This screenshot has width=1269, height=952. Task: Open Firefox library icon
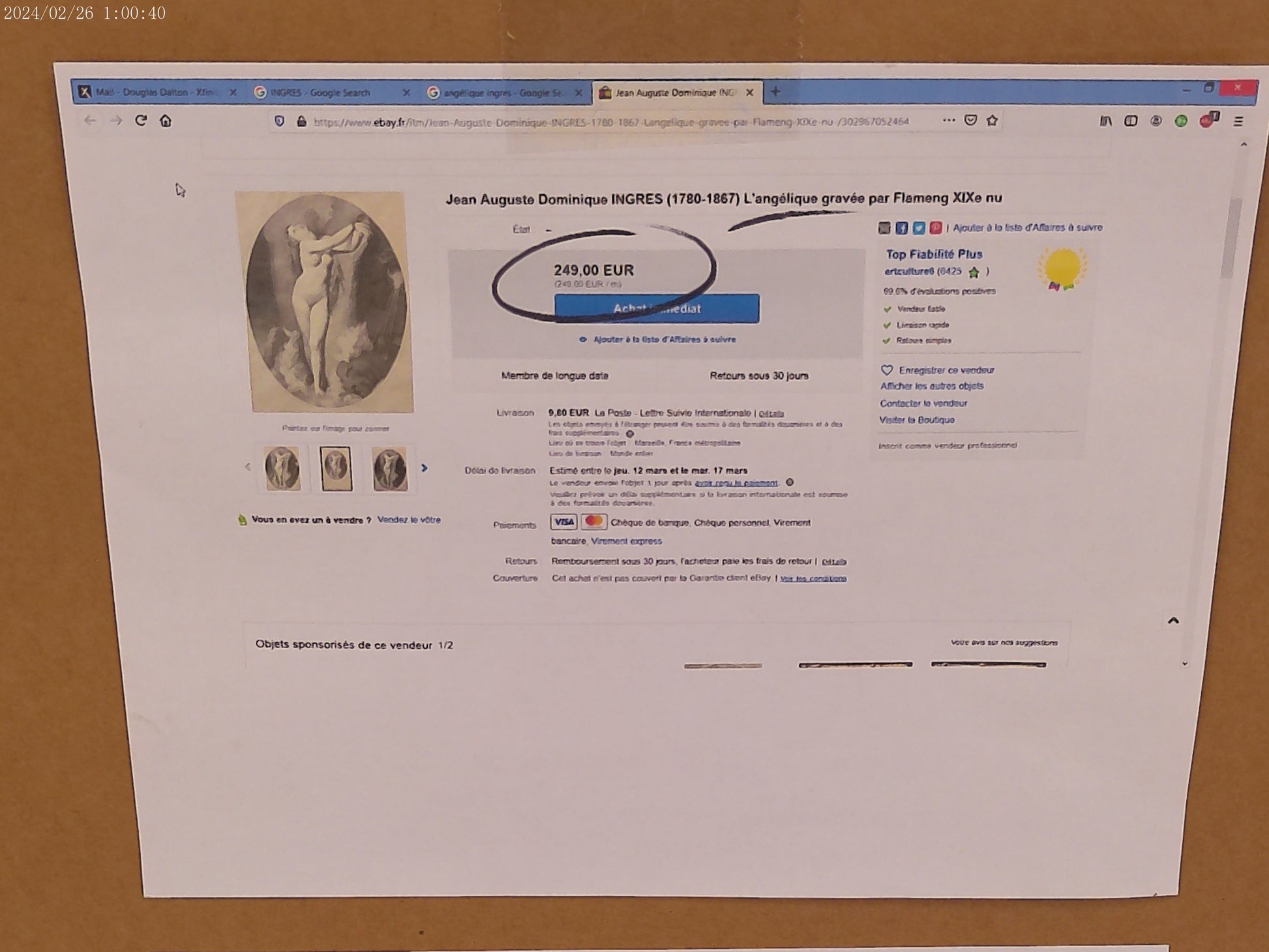[x=1105, y=121]
